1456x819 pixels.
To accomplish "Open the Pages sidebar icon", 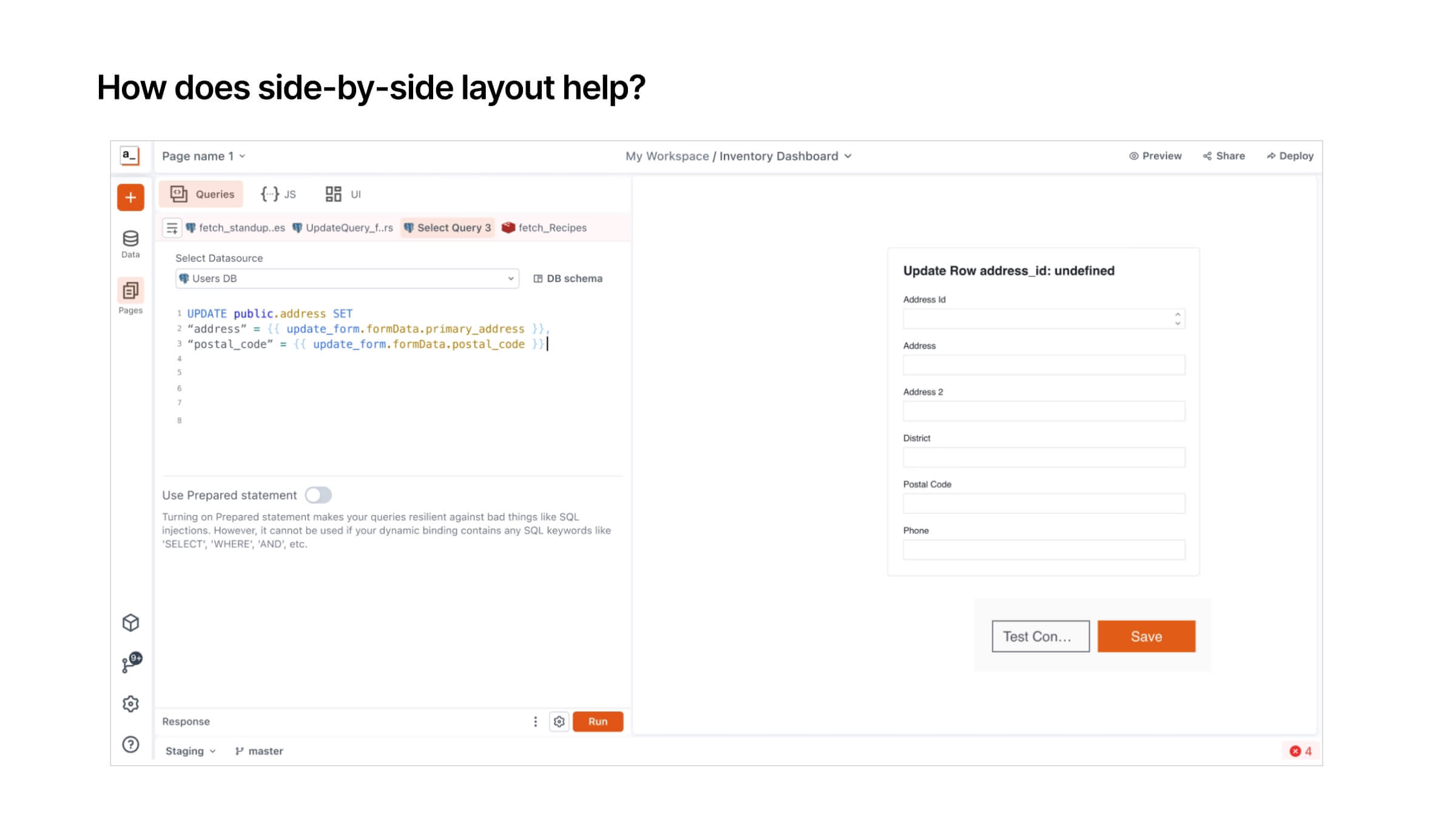I will [x=130, y=297].
